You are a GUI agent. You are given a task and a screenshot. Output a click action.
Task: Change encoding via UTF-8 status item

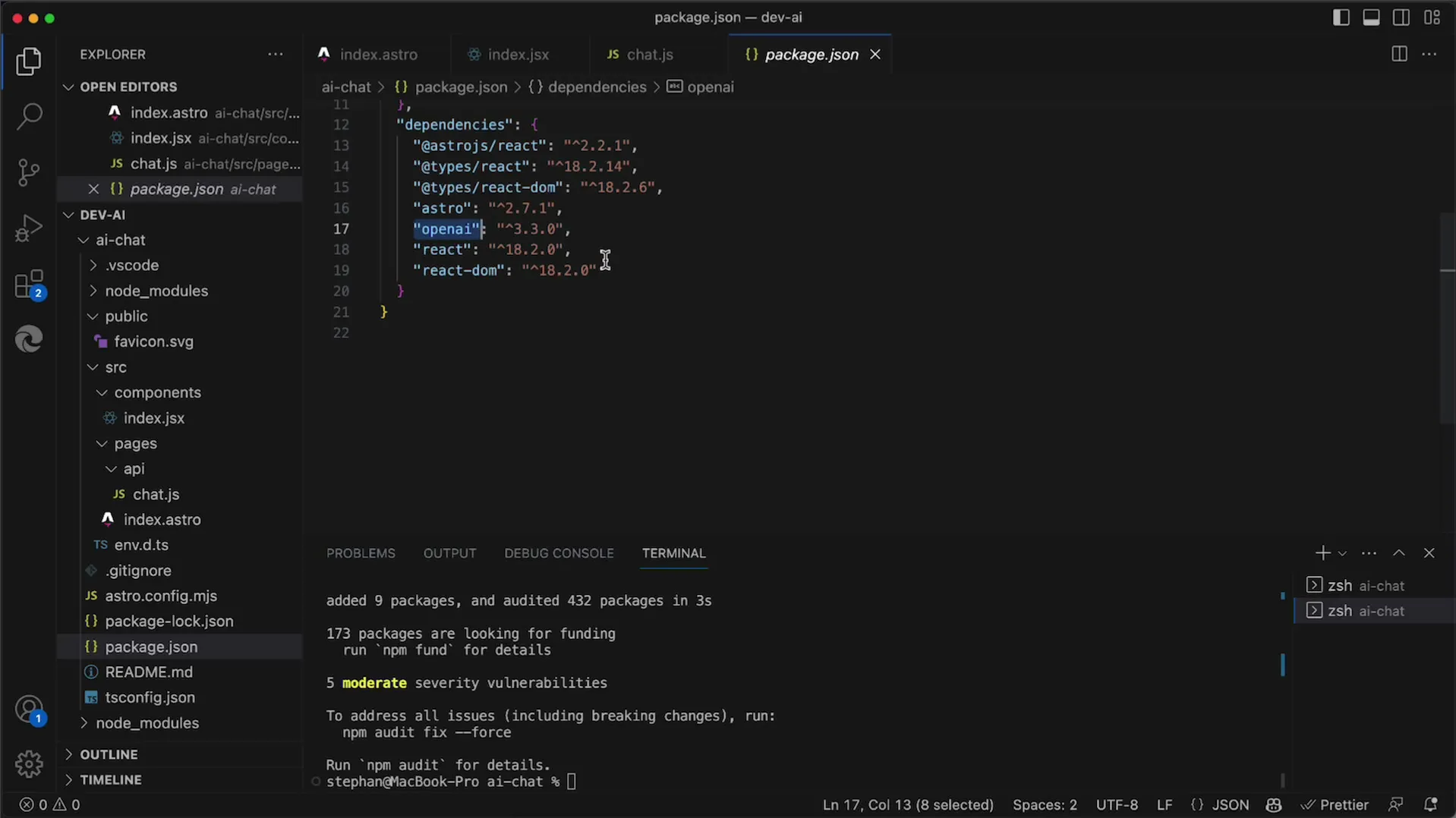pos(1117,804)
